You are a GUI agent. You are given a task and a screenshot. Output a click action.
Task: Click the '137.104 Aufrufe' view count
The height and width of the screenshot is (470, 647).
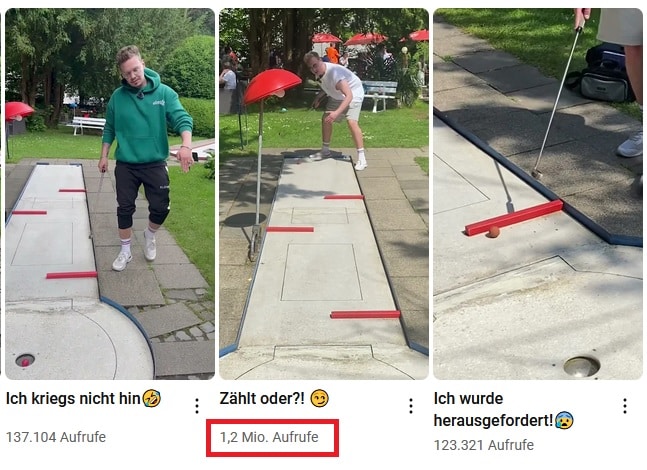tap(56, 437)
